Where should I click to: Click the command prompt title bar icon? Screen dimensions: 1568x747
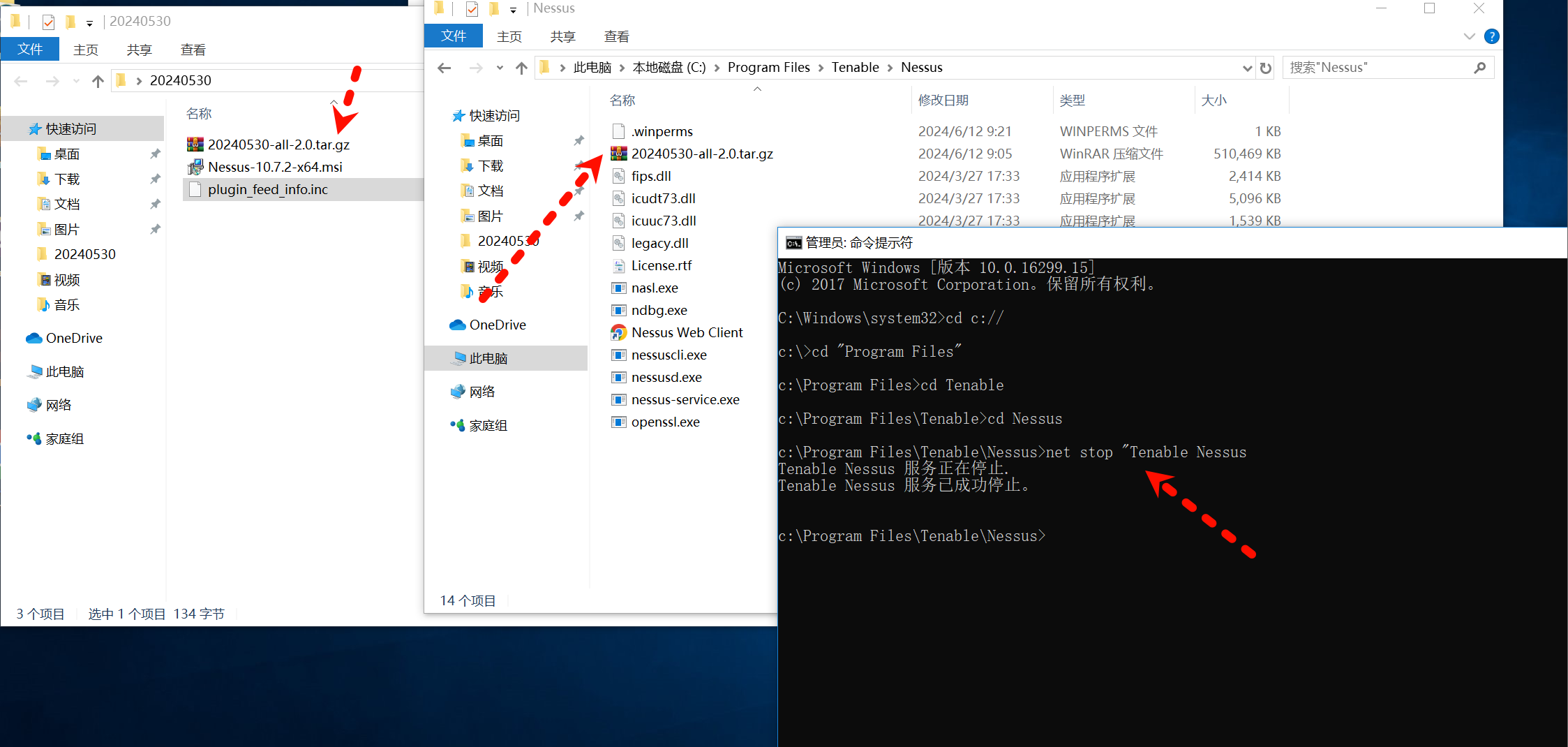coord(793,242)
